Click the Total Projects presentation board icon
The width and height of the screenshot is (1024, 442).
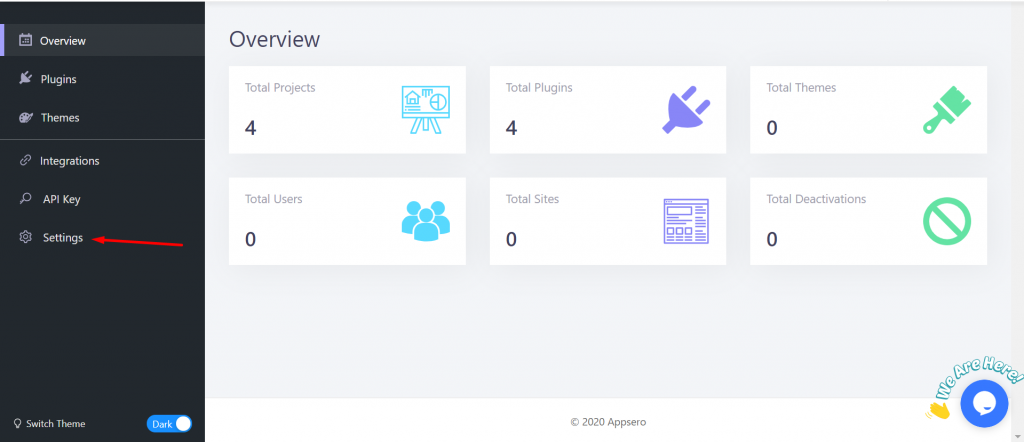[425, 110]
